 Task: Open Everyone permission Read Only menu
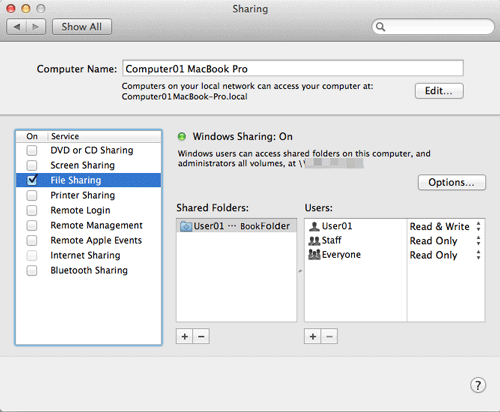[446, 255]
